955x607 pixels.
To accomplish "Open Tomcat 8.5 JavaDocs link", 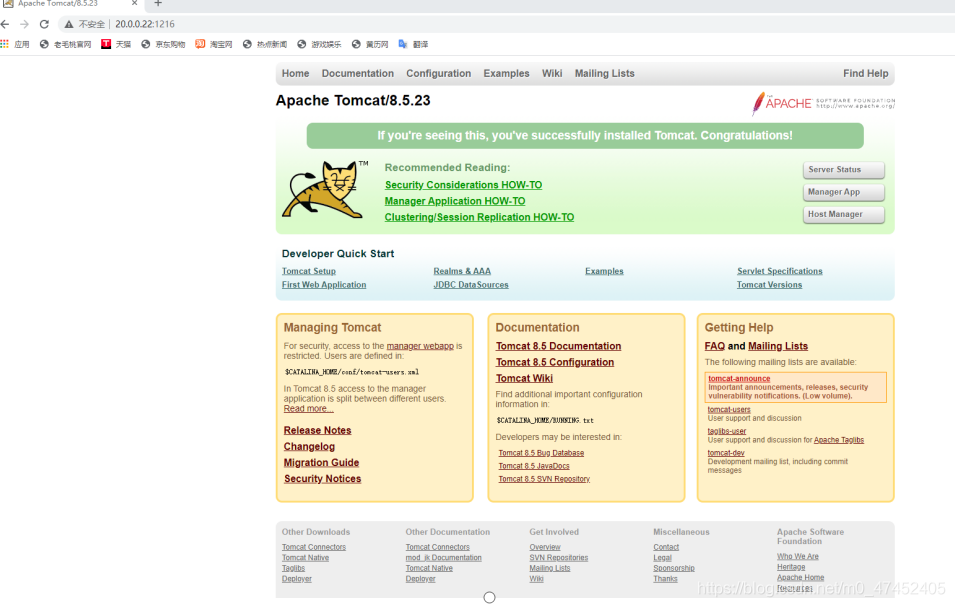I will pos(534,466).
